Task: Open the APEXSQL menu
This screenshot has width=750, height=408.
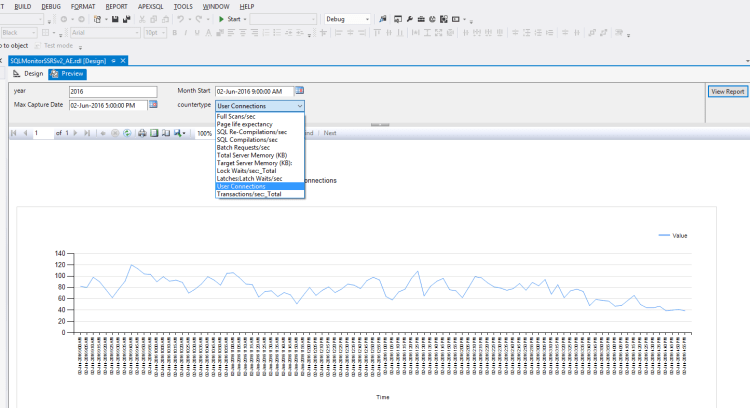Action: 152,6
